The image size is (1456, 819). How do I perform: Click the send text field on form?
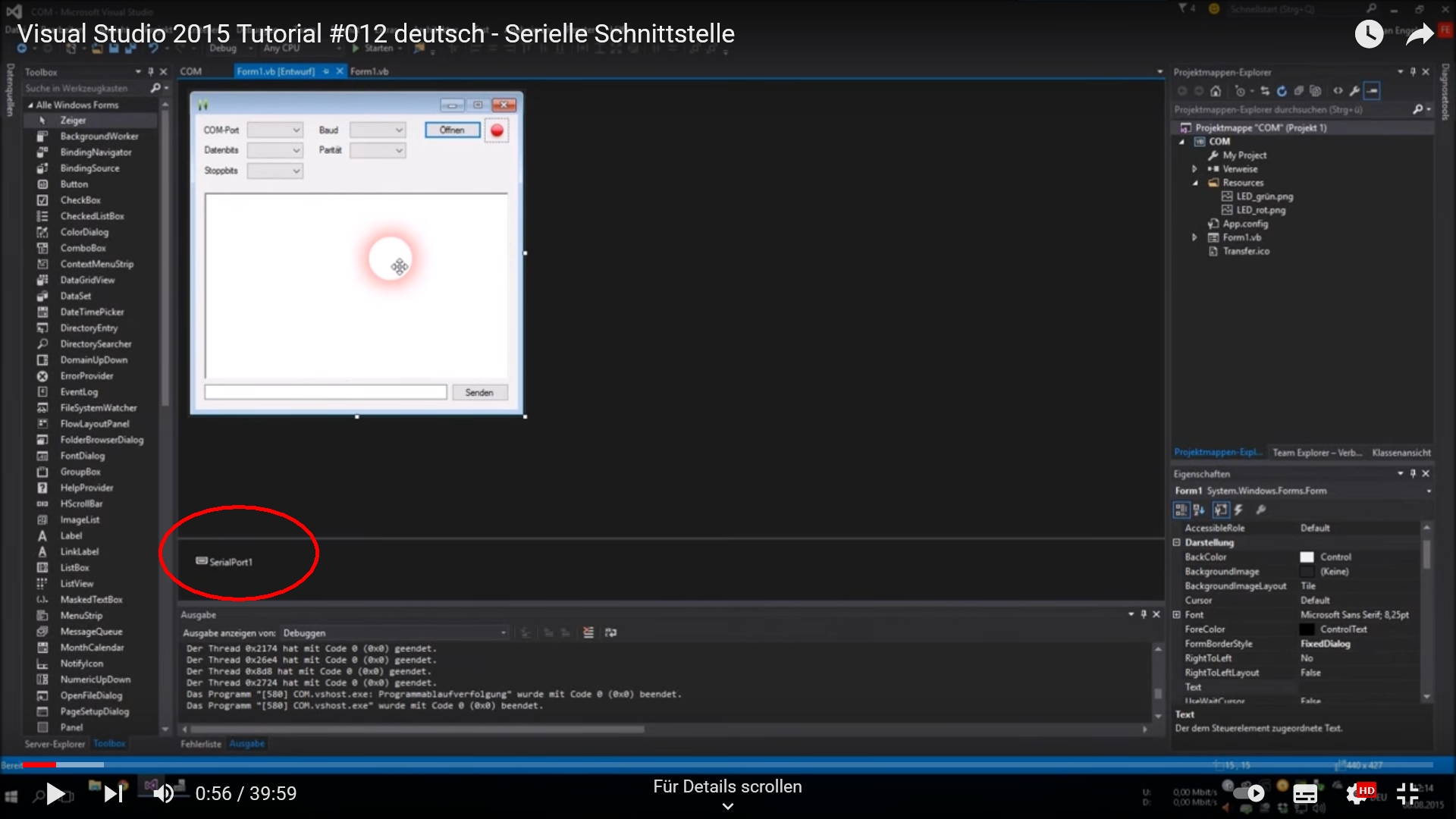[325, 392]
